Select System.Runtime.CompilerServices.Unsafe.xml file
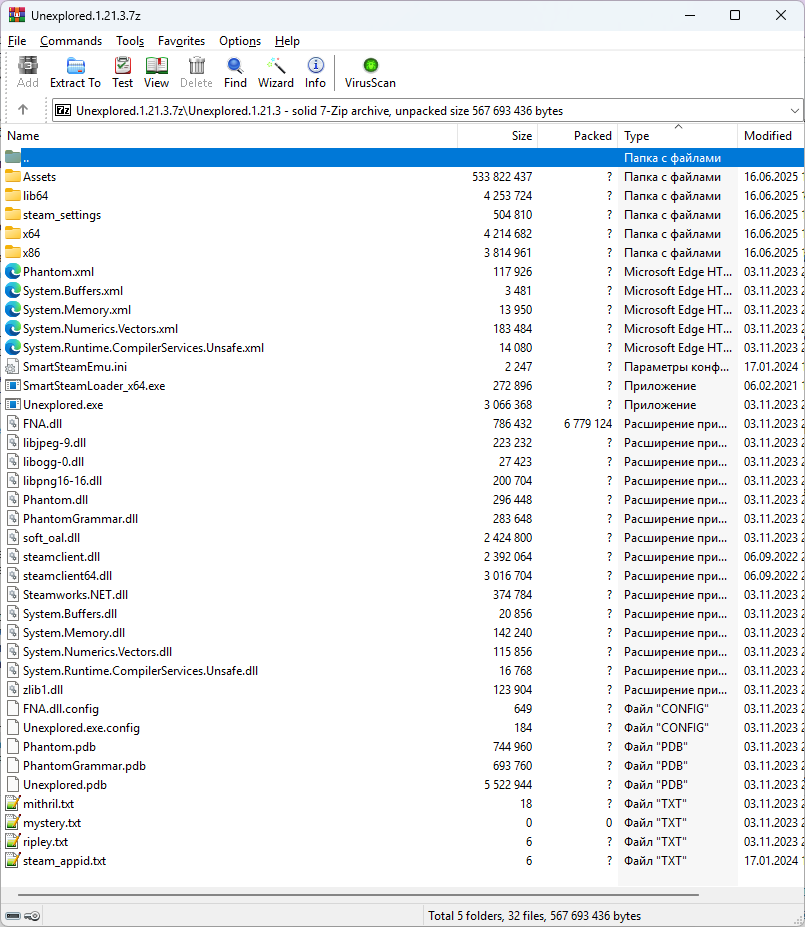This screenshot has width=805, height=927. pyautogui.click(x=144, y=348)
